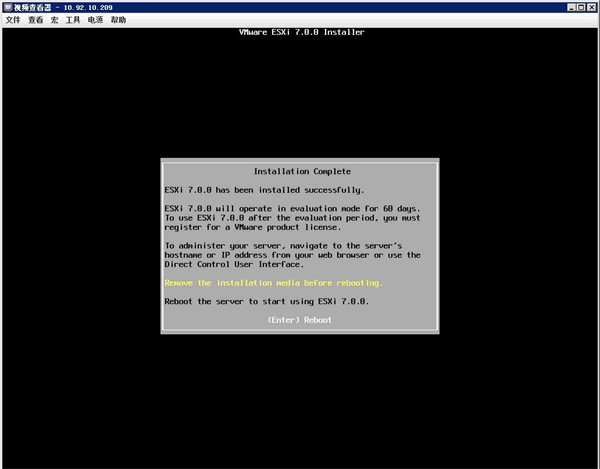This screenshot has width=600, height=469.
Task: Close the video viewer window
Action: (x=591, y=7)
